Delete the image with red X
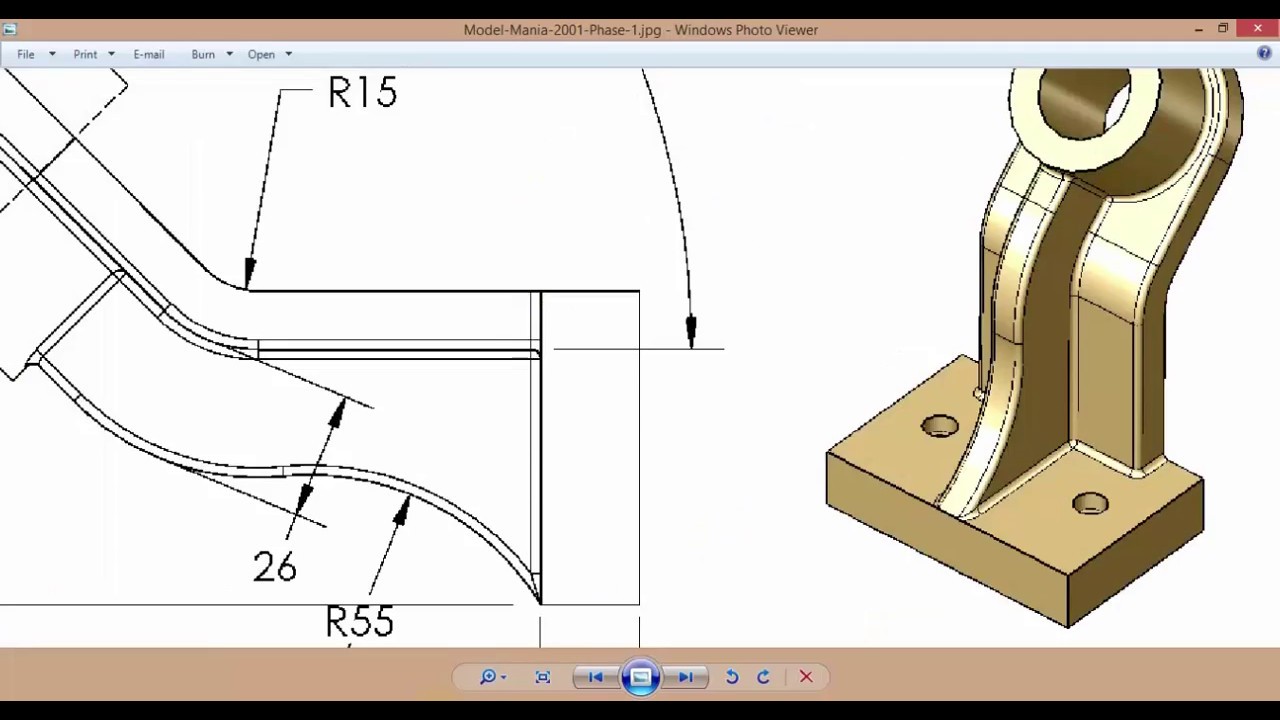This screenshot has width=1280, height=720. coord(806,677)
